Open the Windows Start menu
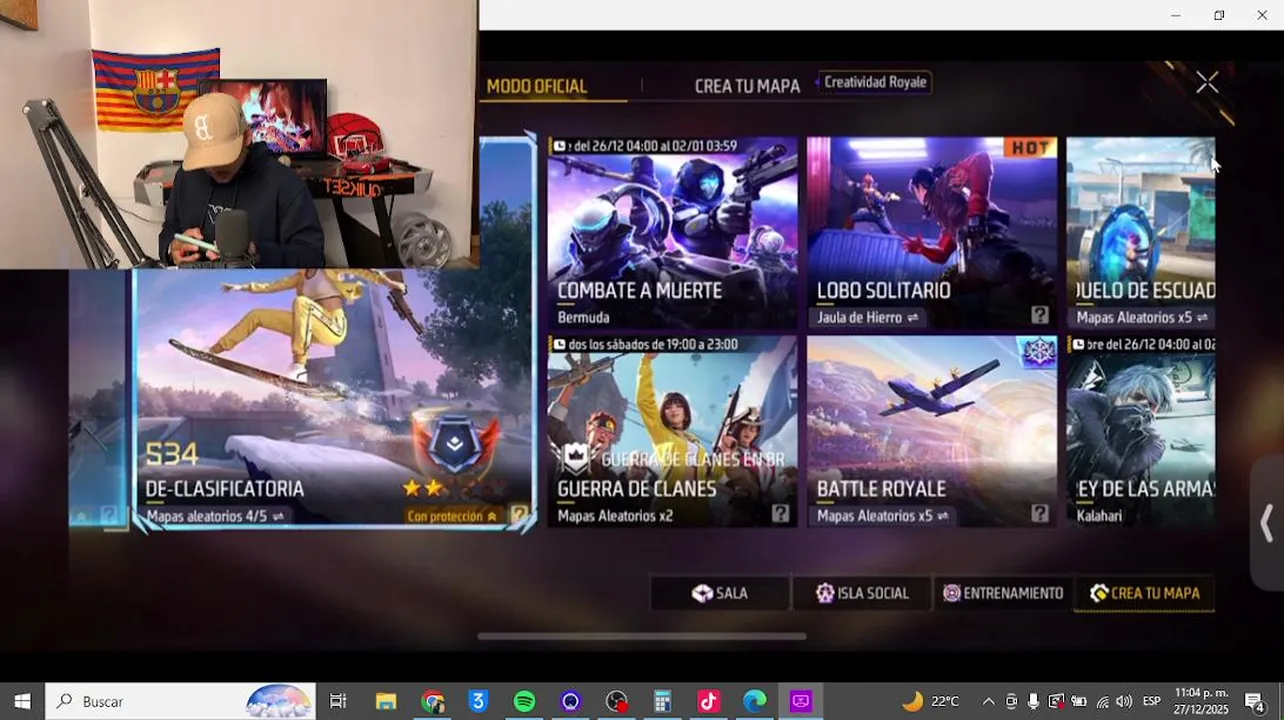This screenshot has width=1284, height=720. pos(22,701)
